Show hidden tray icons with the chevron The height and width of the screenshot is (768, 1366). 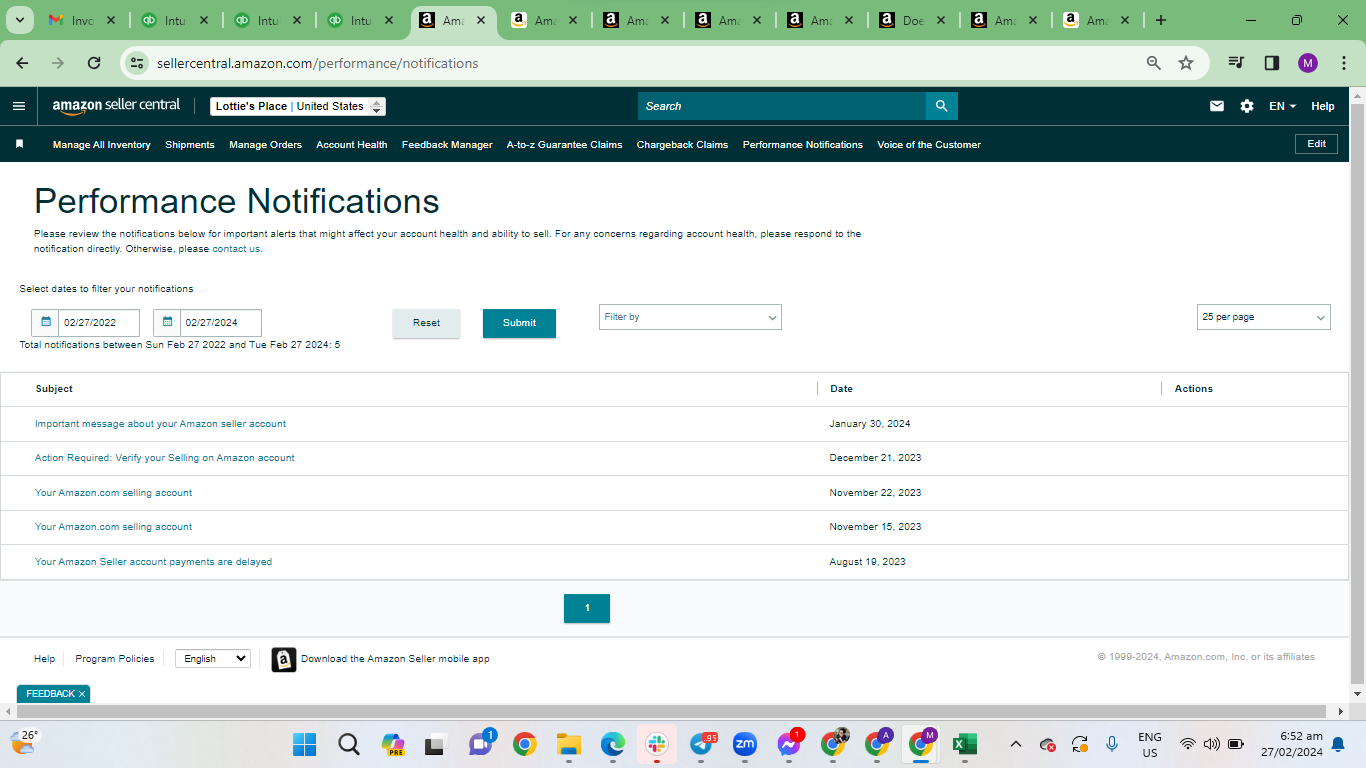pyautogui.click(x=1016, y=744)
